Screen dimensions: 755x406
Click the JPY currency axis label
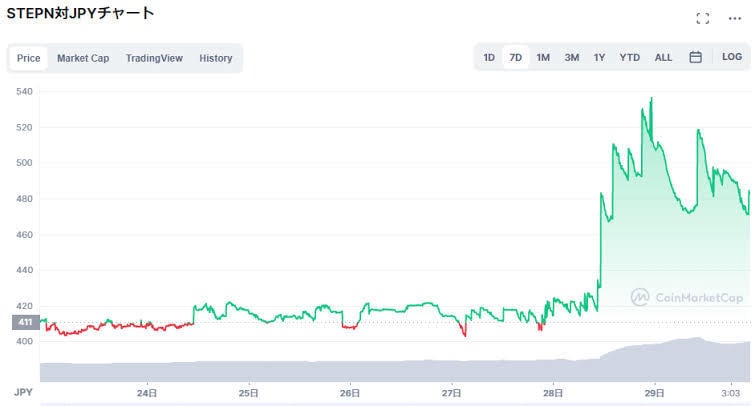coord(23,393)
